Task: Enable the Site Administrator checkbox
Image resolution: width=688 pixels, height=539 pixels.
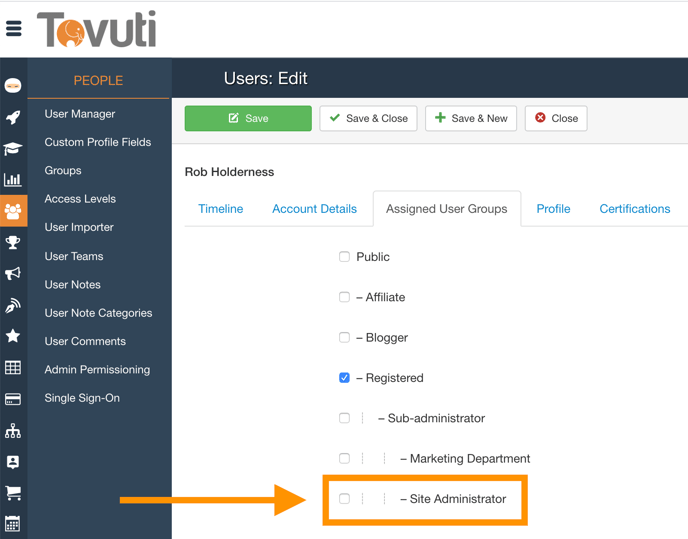Action: (x=344, y=498)
